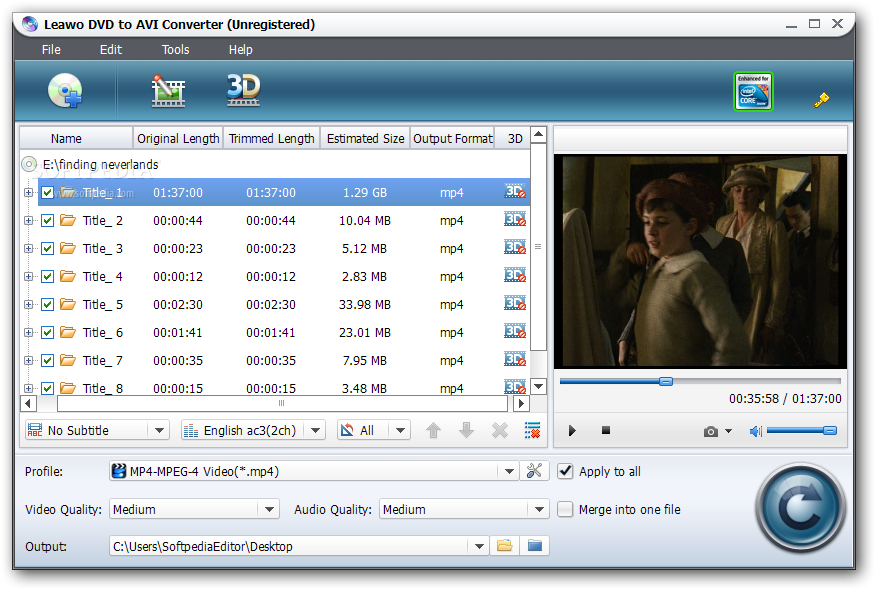This screenshot has height=590, width=876.
Task: Click the Intel Core enhanced badge
Action: tap(753, 91)
